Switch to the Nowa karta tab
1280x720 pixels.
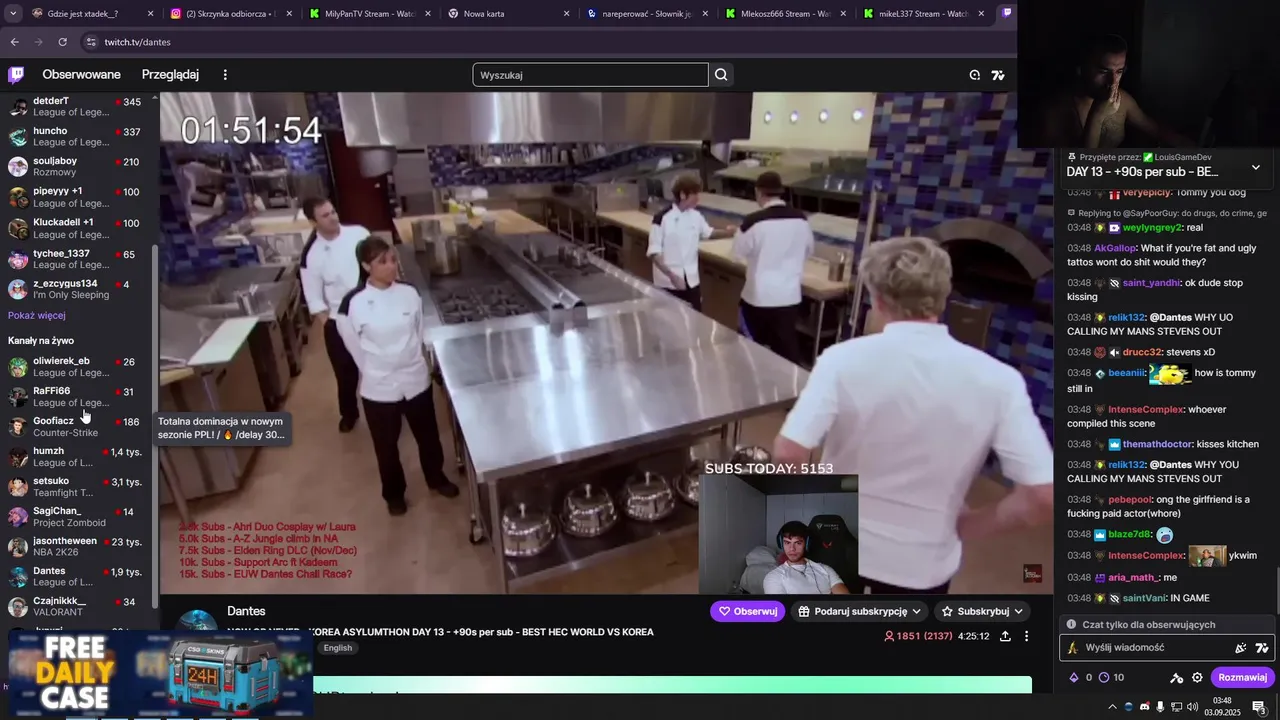tap(508, 13)
